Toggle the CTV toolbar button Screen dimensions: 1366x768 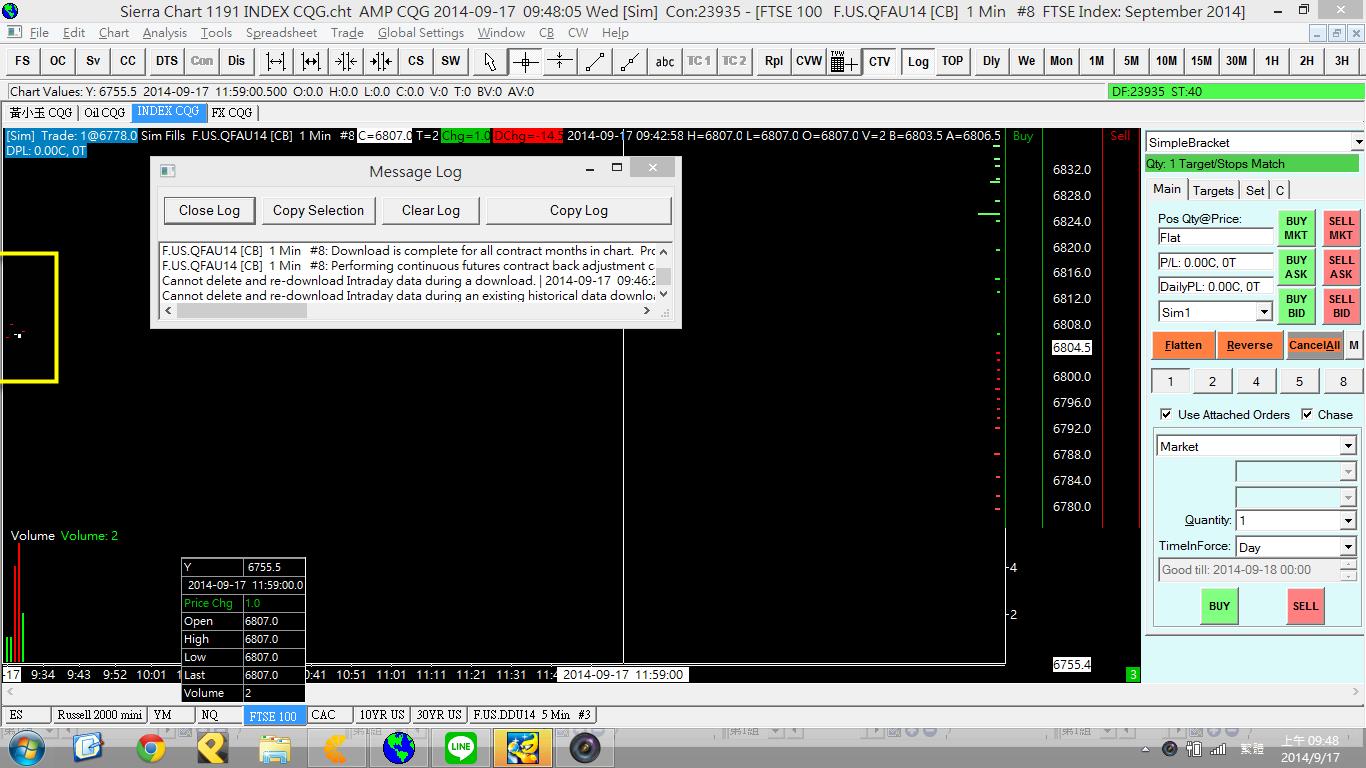880,61
